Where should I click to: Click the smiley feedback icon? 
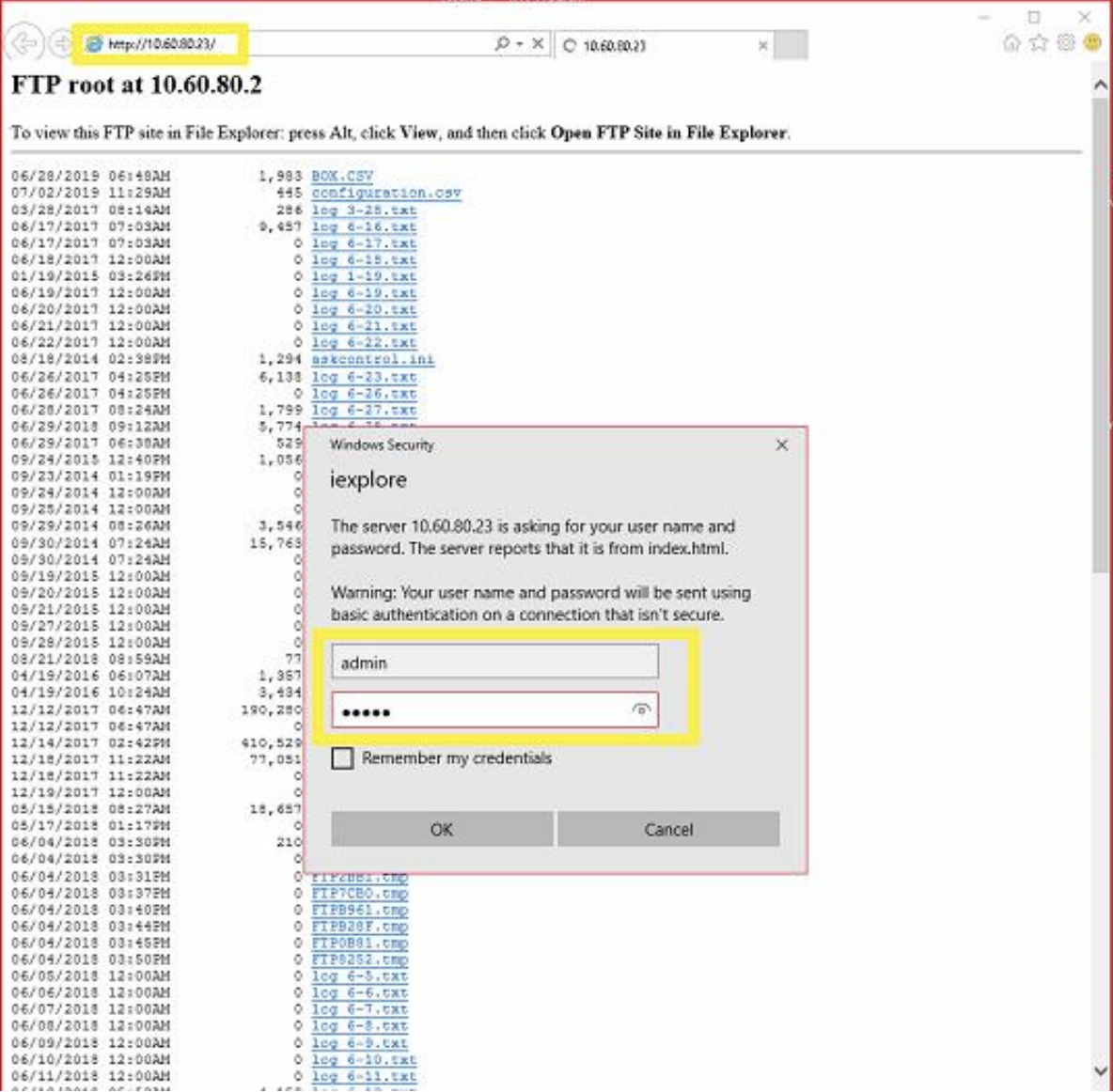coord(1092,43)
